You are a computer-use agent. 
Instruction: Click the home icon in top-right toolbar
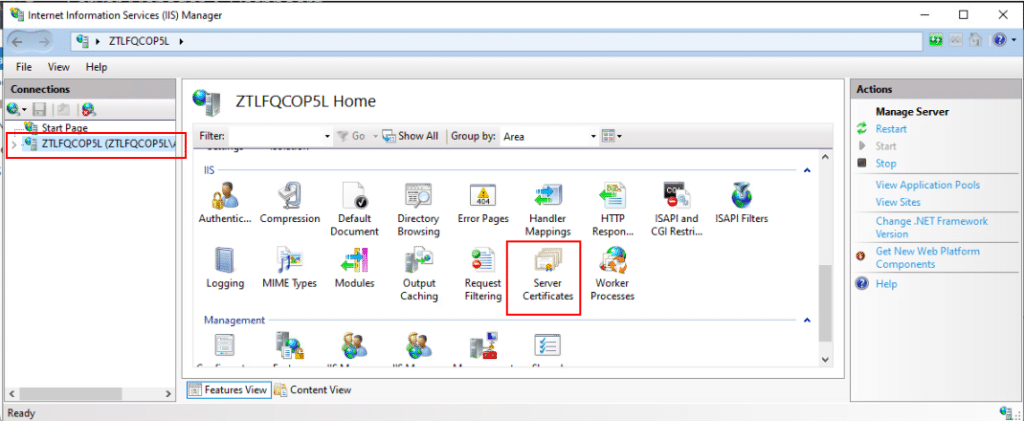(976, 40)
